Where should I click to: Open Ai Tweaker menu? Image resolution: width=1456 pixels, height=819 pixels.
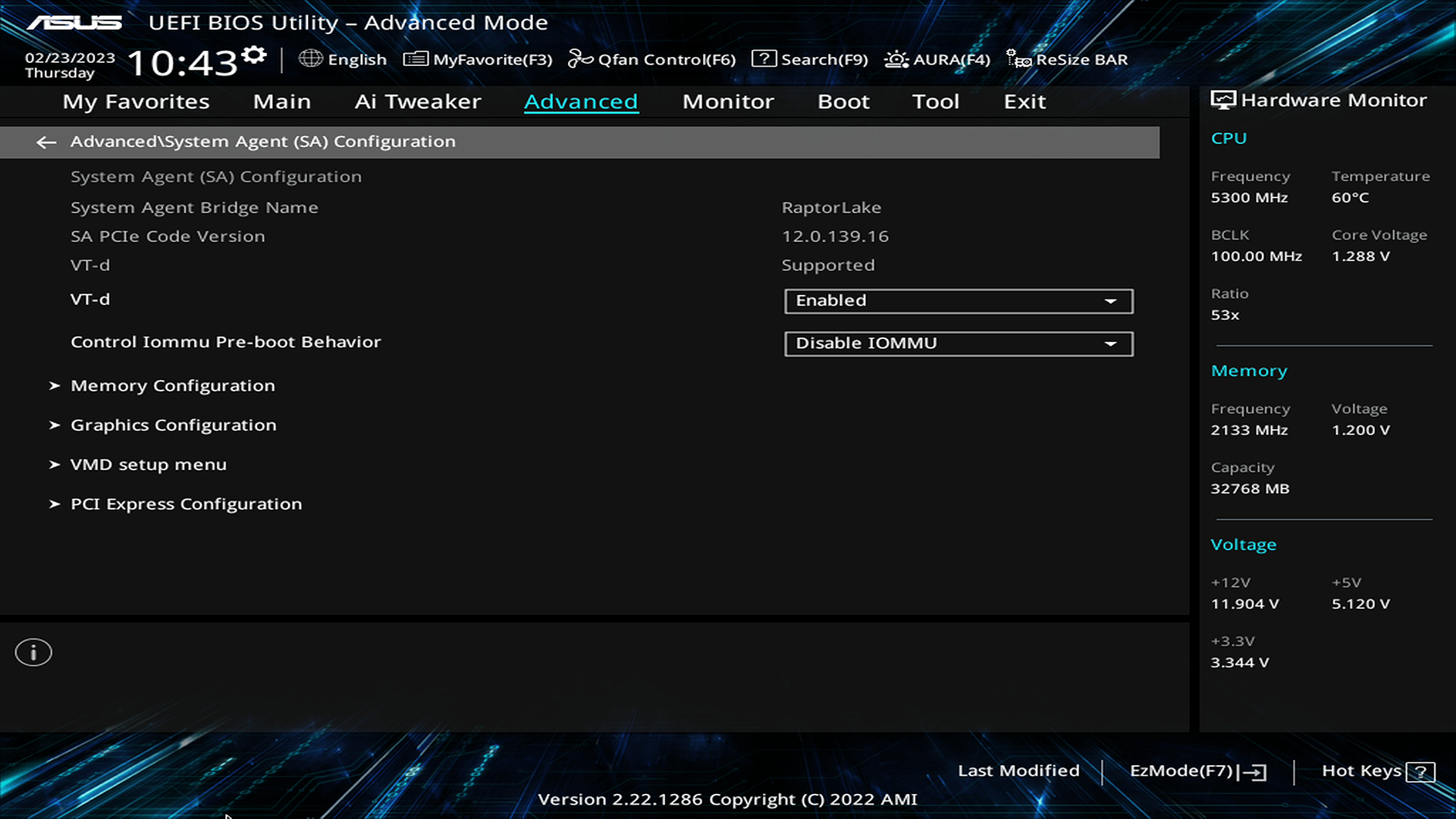[418, 101]
